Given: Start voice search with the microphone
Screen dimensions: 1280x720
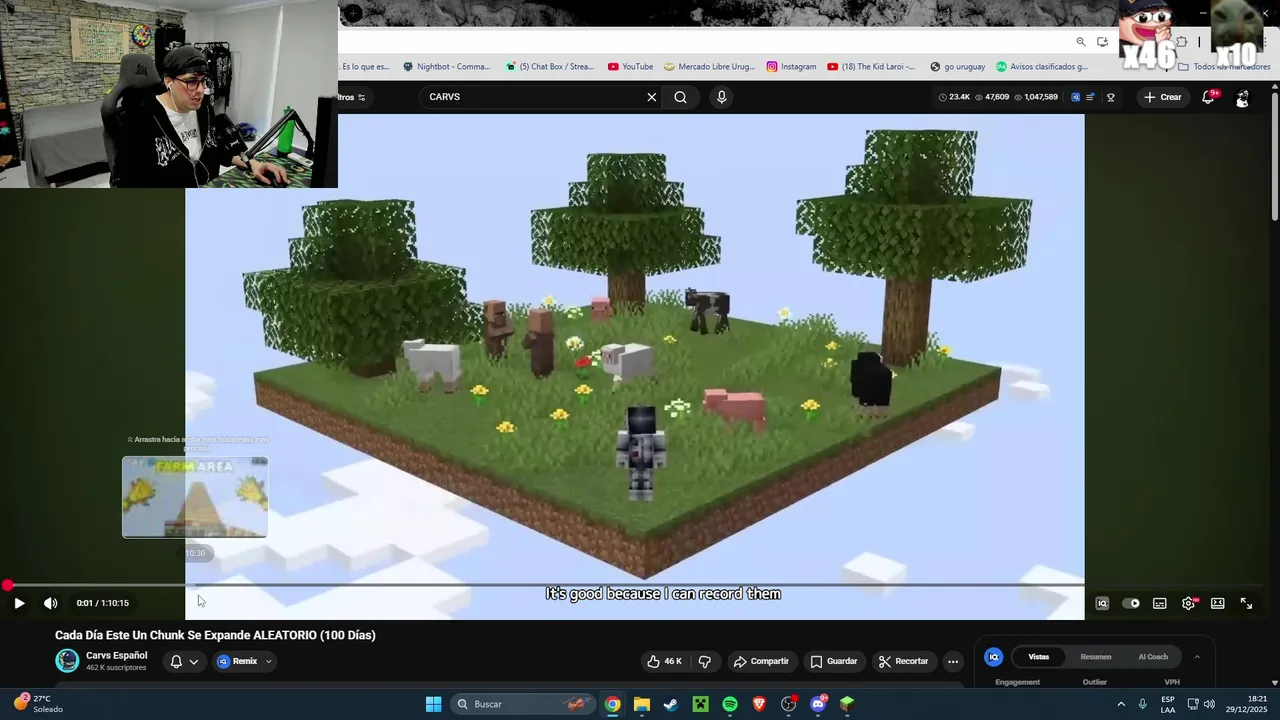Looking at the screenshot, I should tap(722, 97).
